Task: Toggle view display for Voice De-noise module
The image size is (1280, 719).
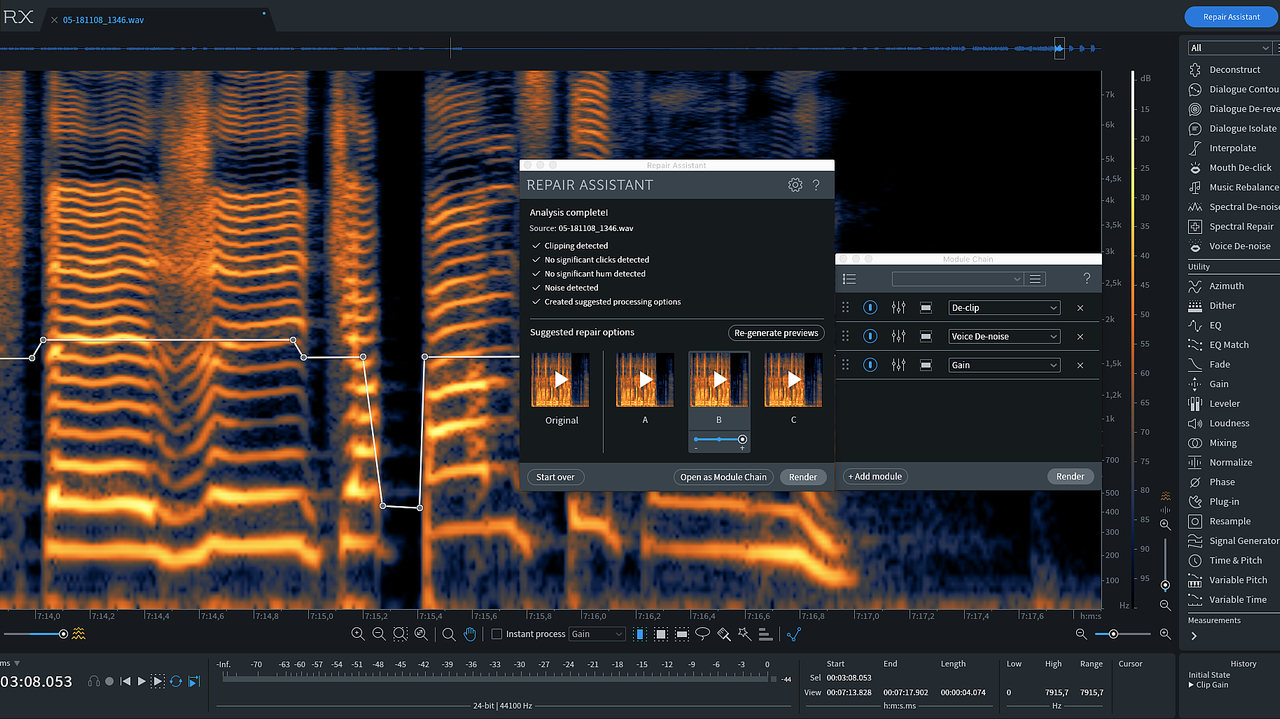Action: 926,336
